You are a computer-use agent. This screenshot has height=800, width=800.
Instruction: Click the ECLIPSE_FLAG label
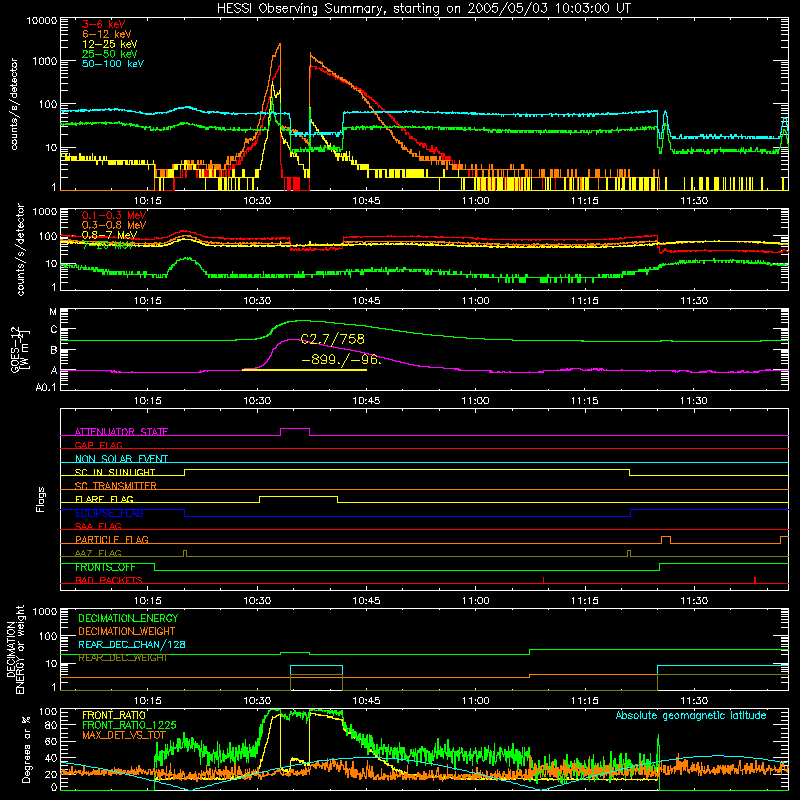(109, 513)
